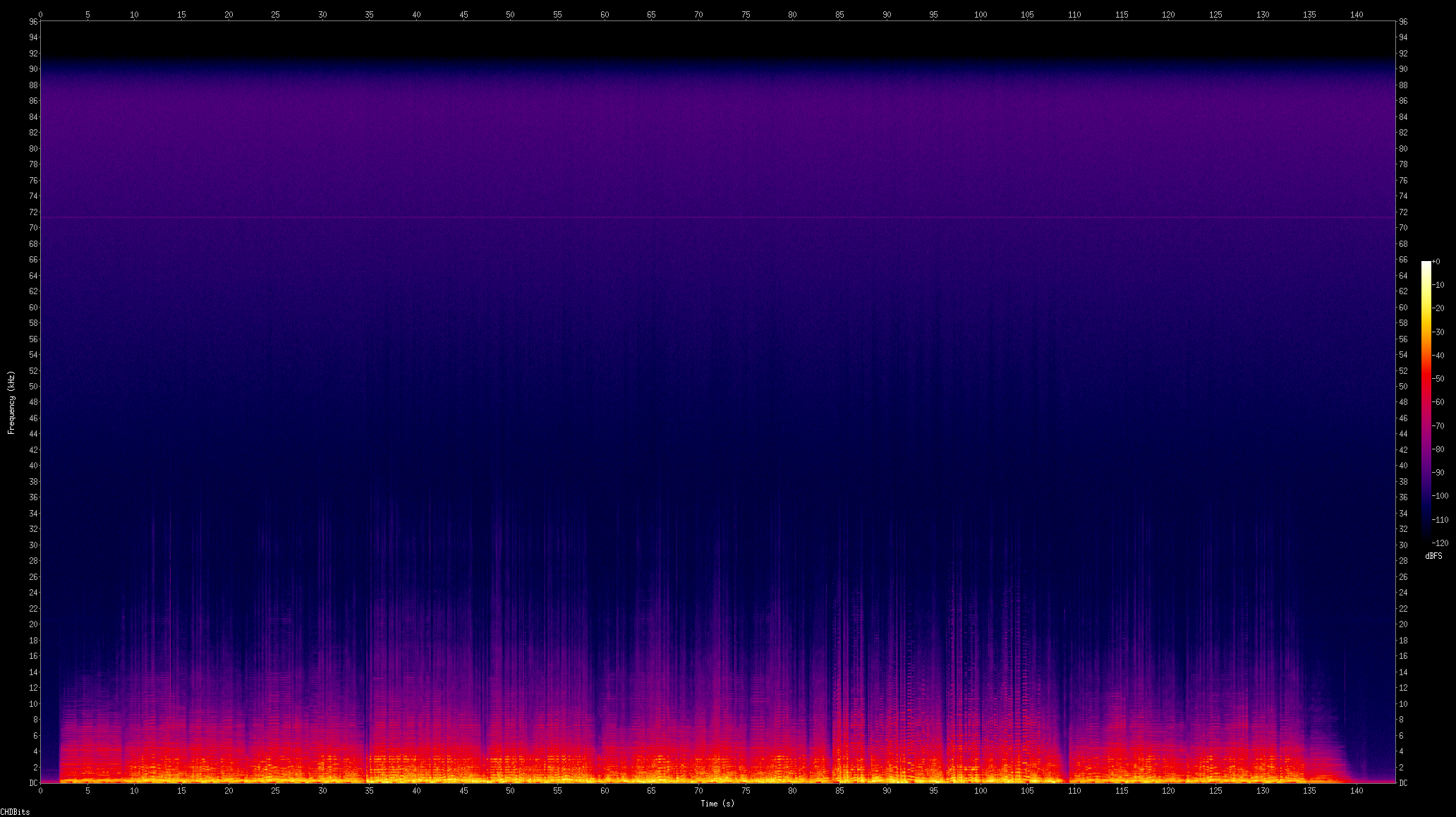Click the 96 kHz label on left axis
This screenshot has width=1456, height=817.
pos(33,22)
